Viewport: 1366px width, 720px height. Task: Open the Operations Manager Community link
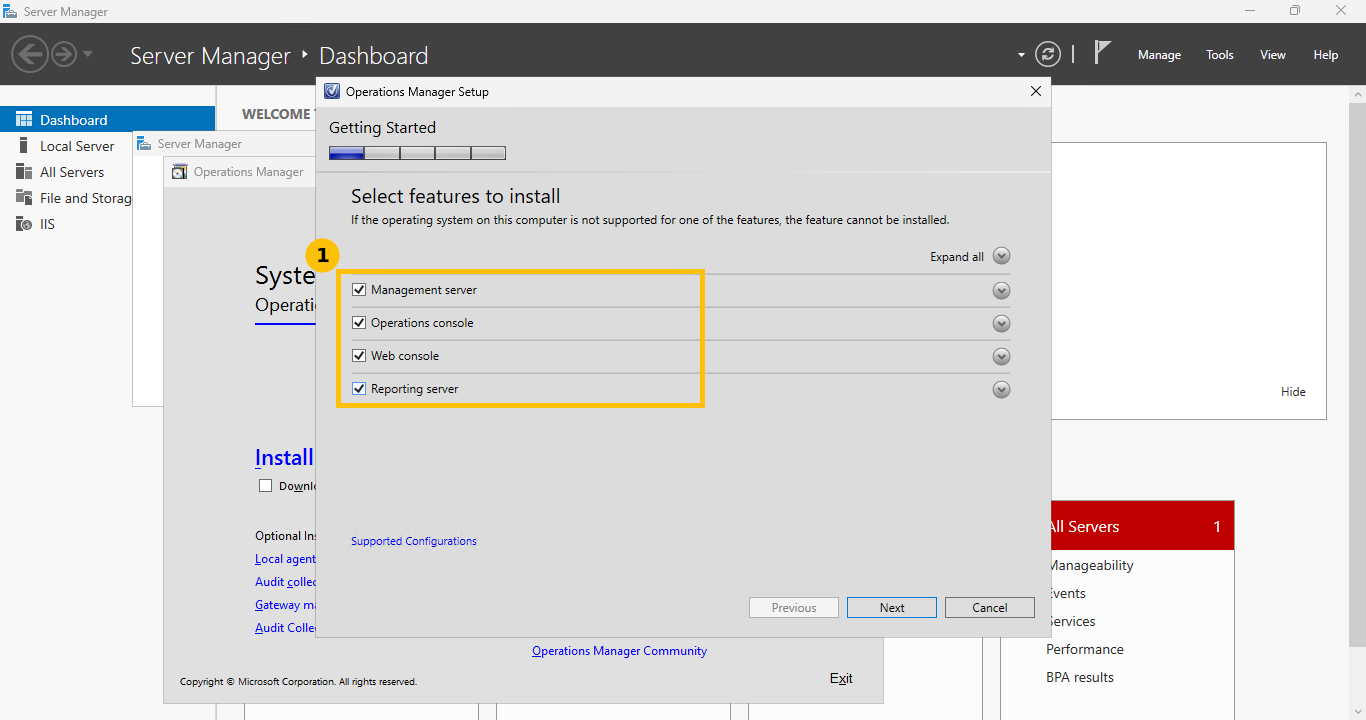(x=619, y=651)
